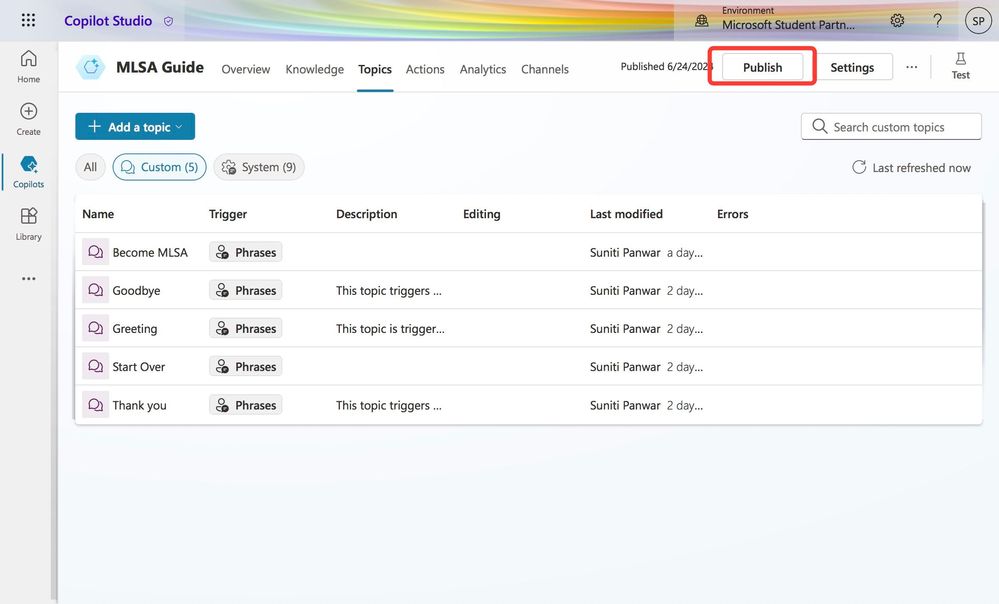Open Create in the sidebar
999x604 pixels.
(x=28, y=119)
